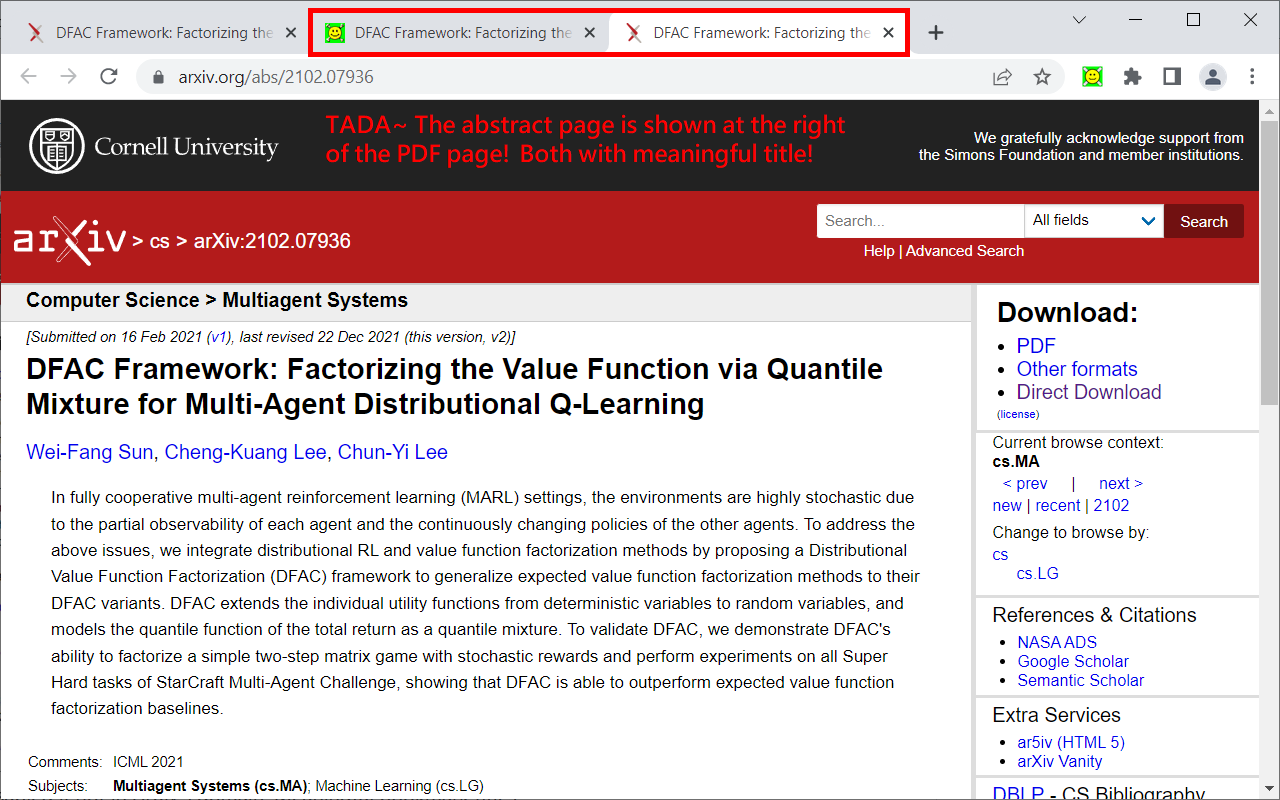Click the arXiv logo
1280x800 pixels.
[70, 240]
